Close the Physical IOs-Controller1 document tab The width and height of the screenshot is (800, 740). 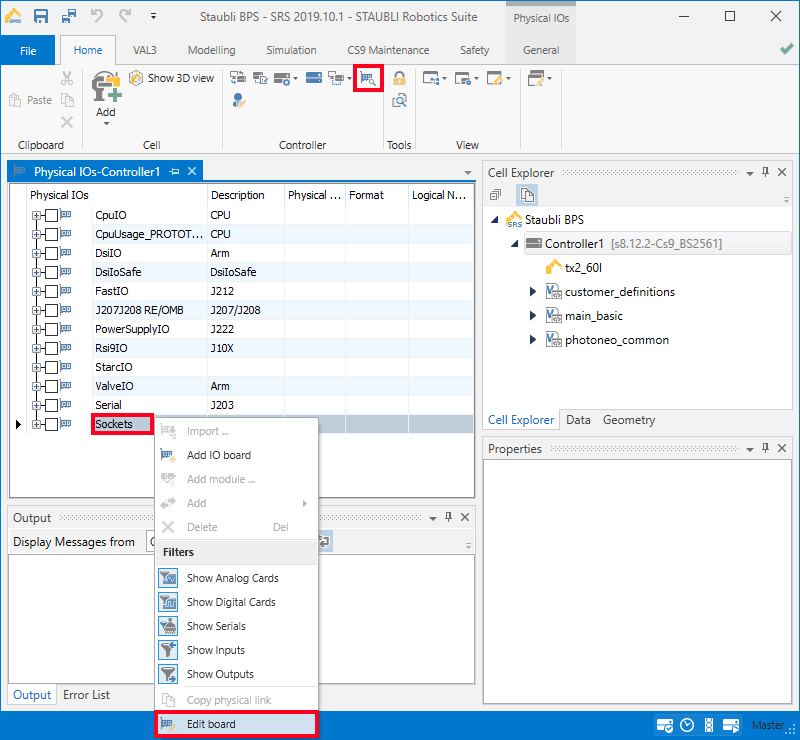coord(192,171)
